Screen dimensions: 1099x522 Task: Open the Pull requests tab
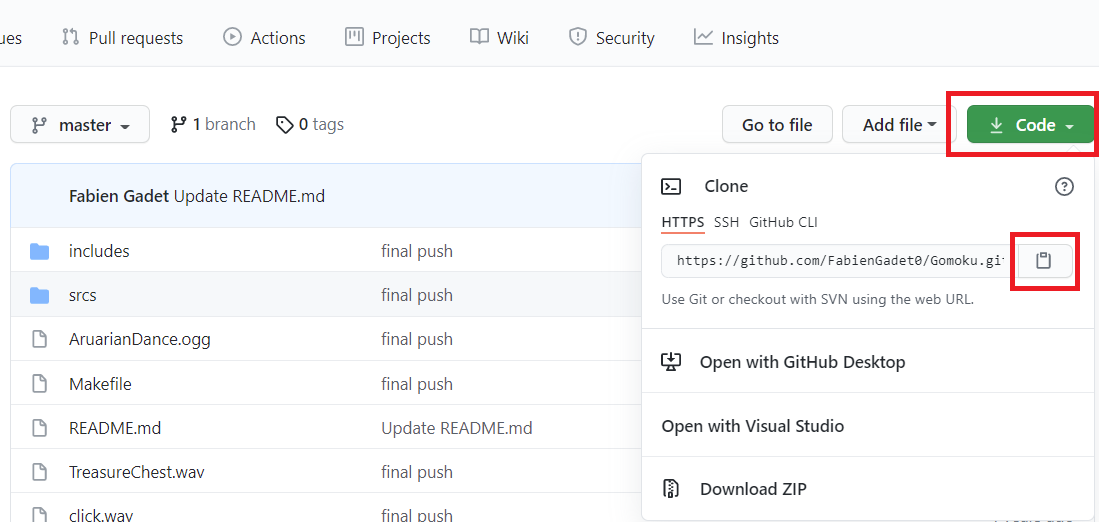[122, 38]
